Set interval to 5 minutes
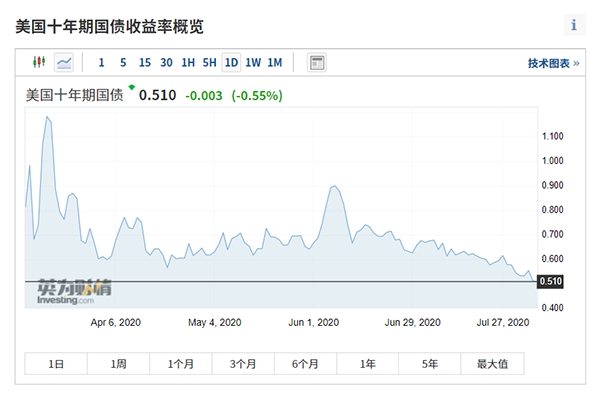 coord(123,62)
